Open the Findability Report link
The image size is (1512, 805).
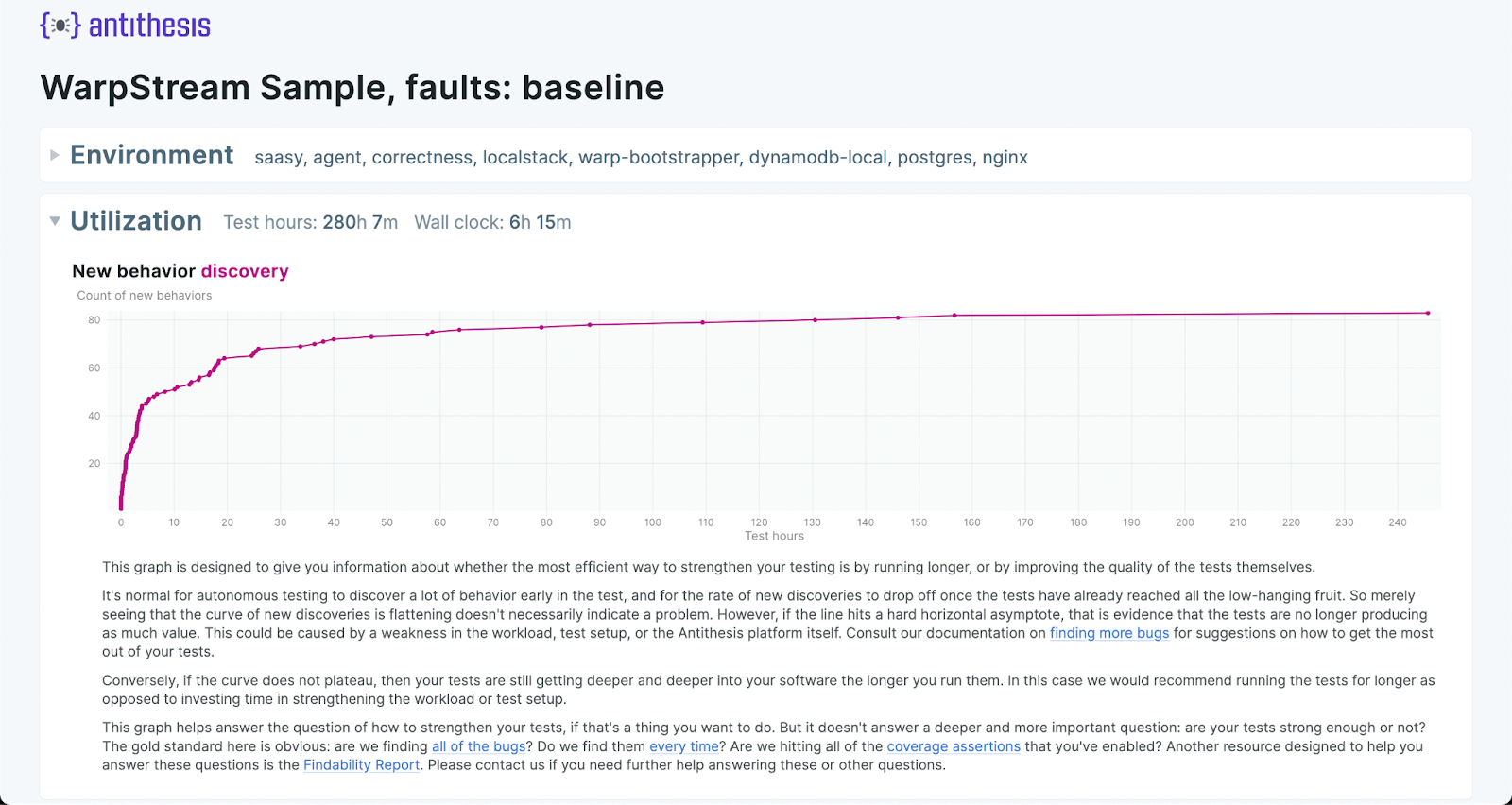tap(361, 765)
